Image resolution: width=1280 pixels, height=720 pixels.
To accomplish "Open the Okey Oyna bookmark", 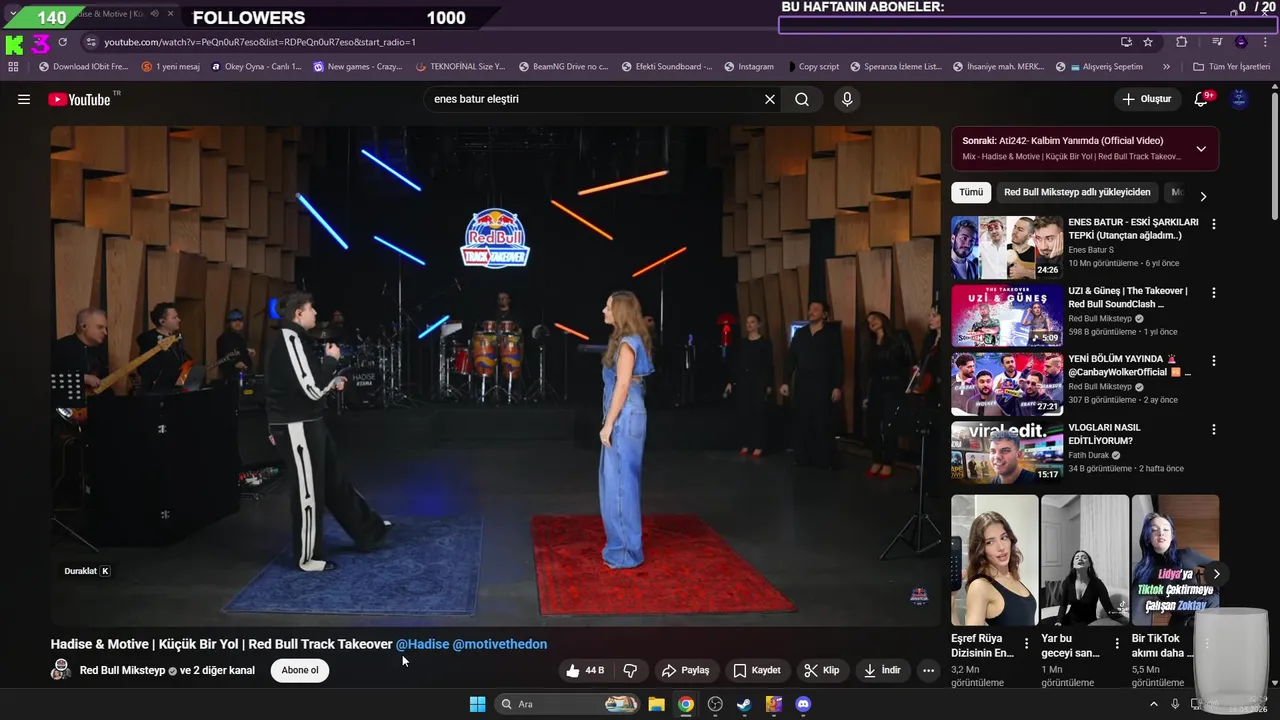I will 256,67.
